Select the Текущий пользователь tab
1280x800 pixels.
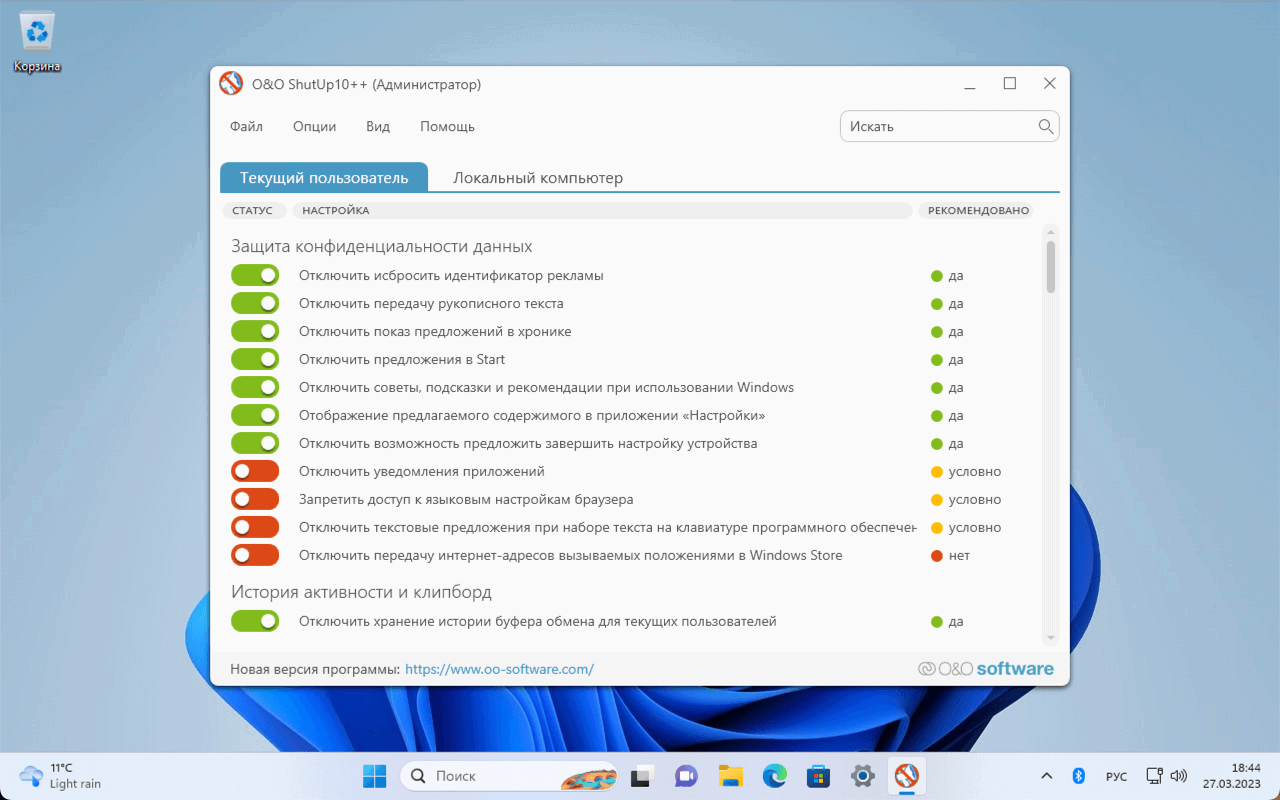324,177
